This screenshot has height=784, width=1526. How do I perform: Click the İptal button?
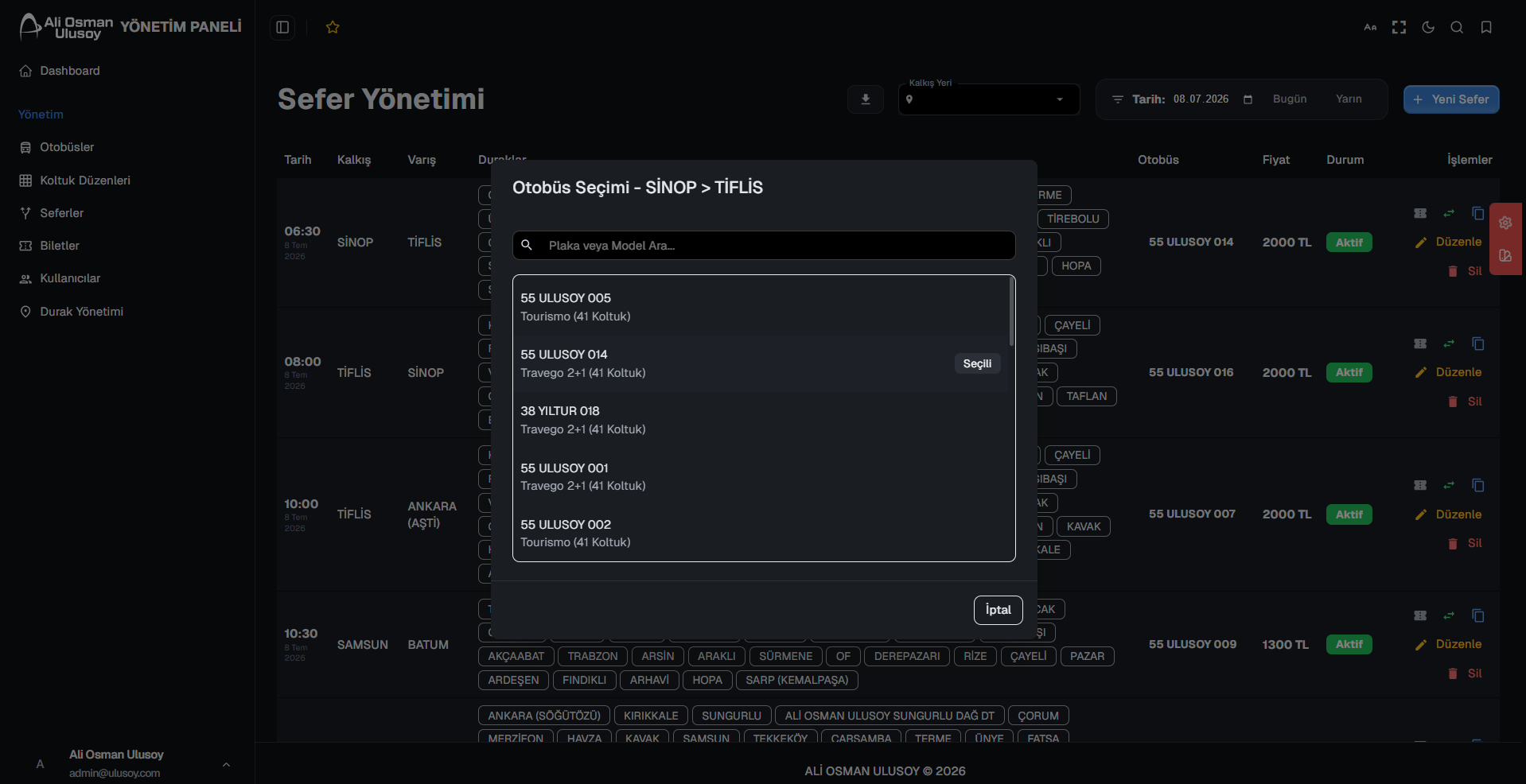(998, 610)
